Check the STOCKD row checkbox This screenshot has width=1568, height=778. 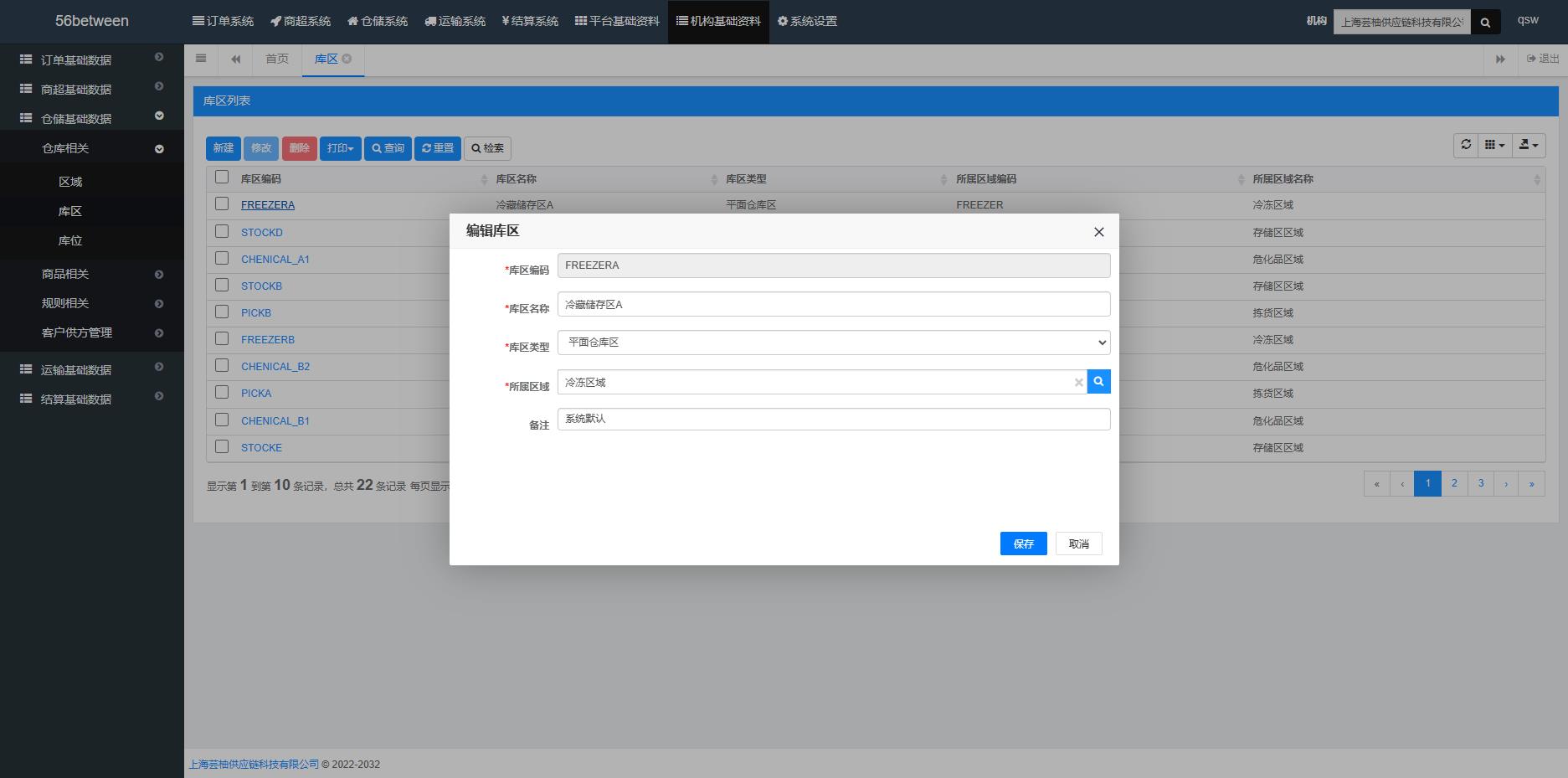tap(222, 231)
